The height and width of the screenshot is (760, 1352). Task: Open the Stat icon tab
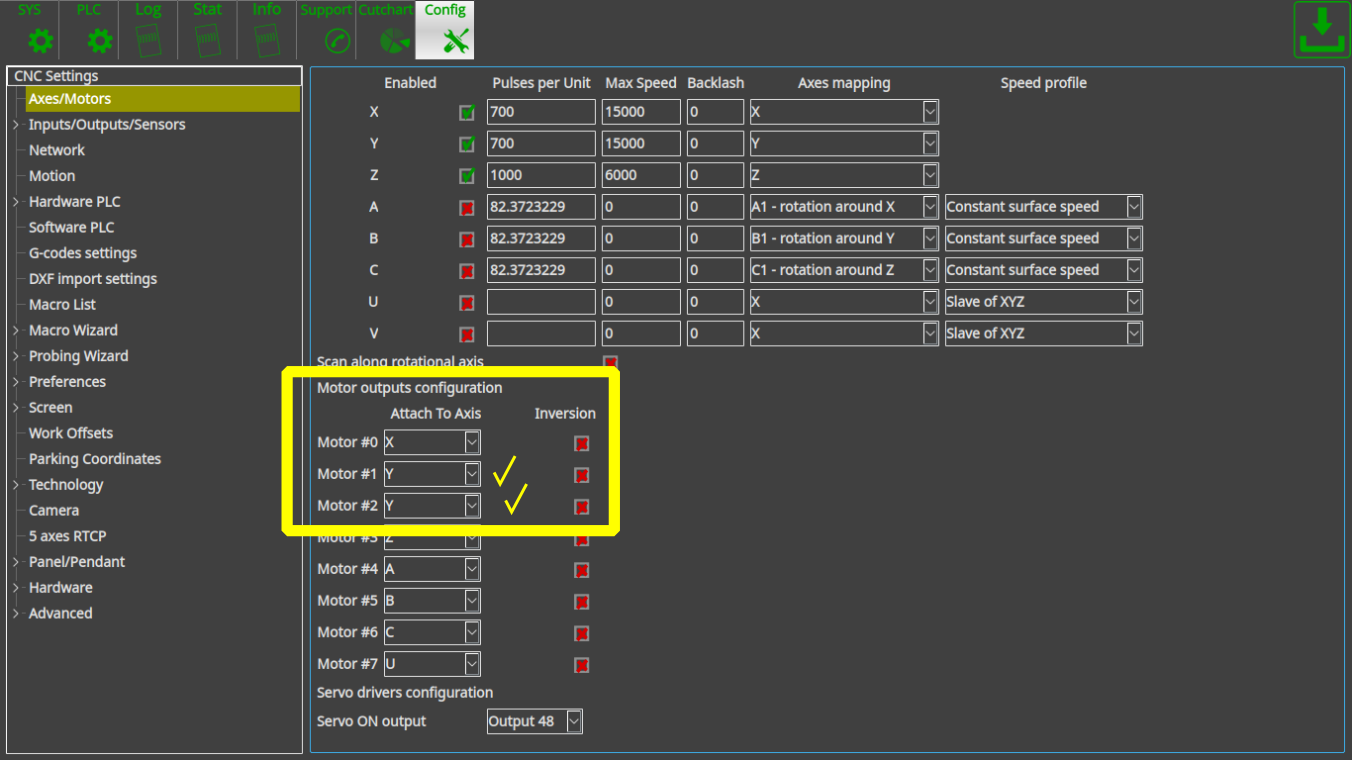pos(207,30)
